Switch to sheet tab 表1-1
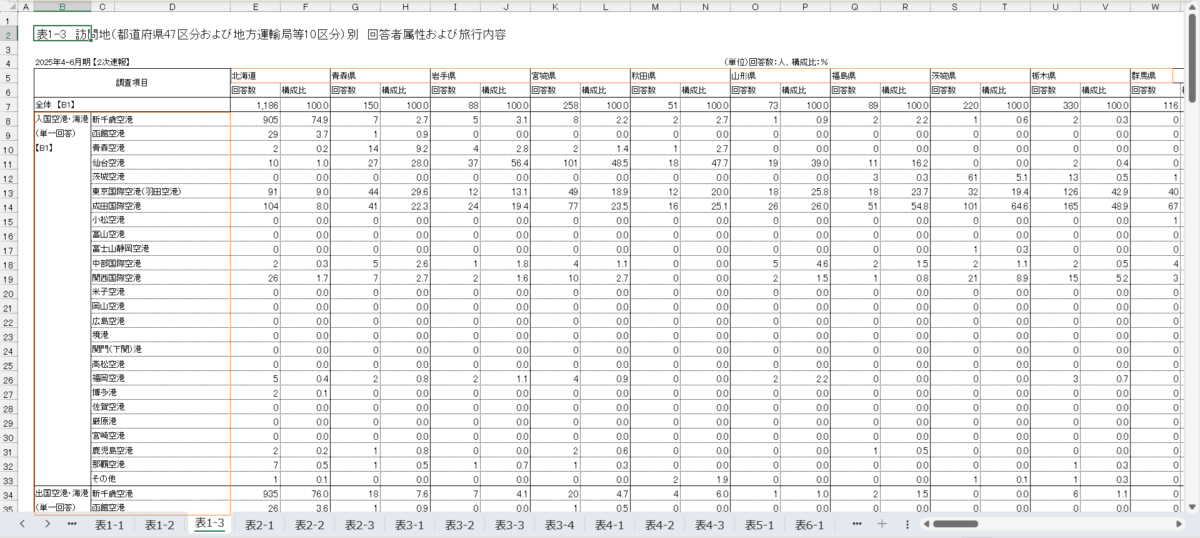Viewport: 1200px width, 538px height. [109, 524]
